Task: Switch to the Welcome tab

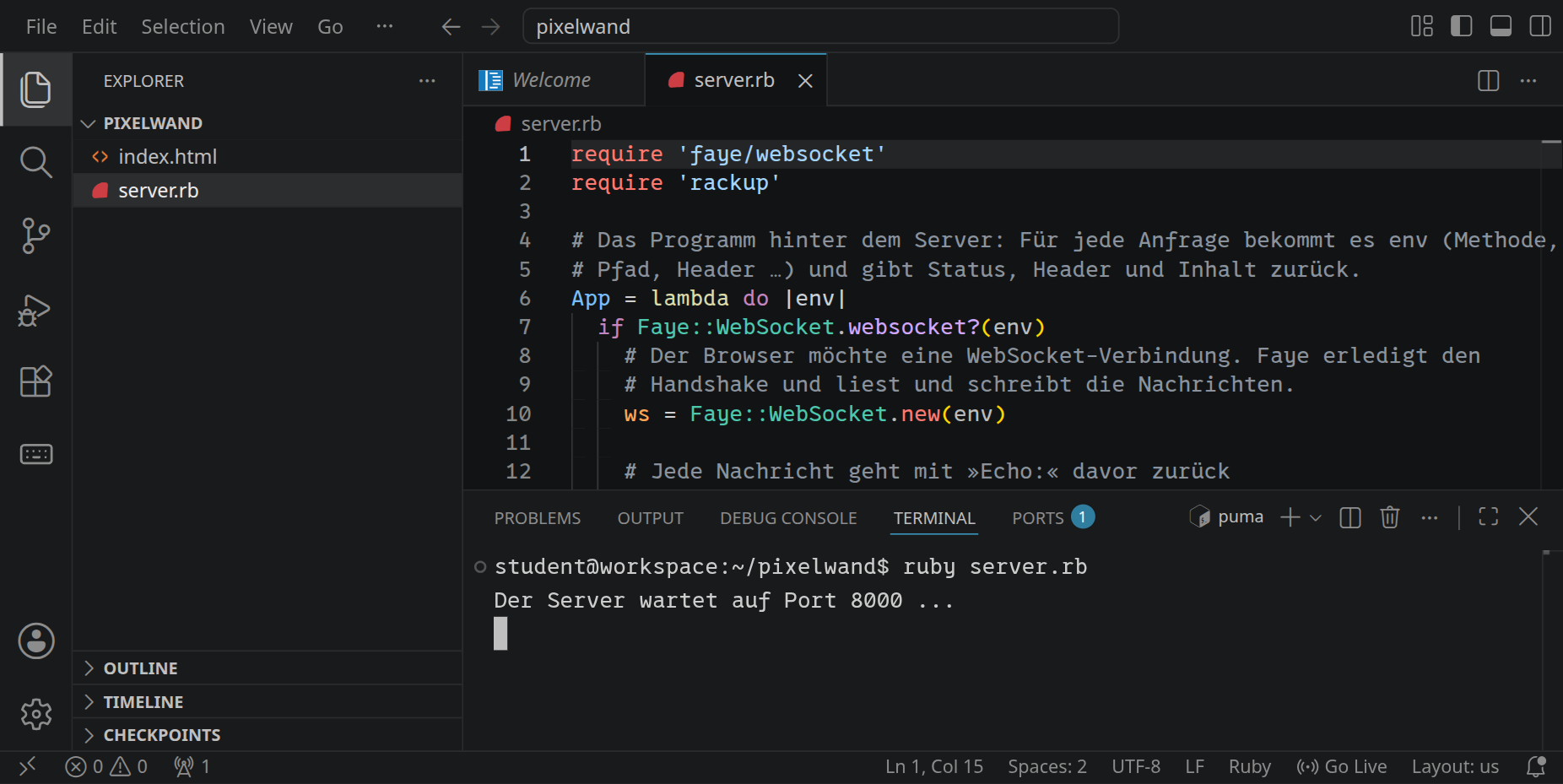Action: coord(554,81)
